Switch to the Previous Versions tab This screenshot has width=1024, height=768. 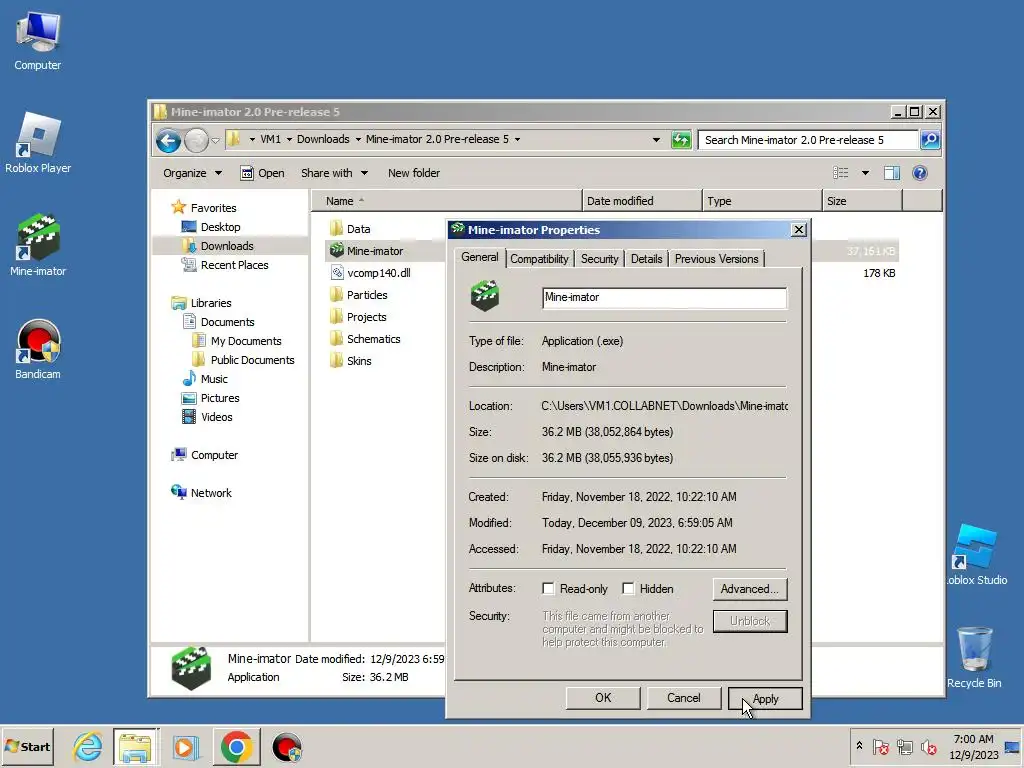[x=716, y=259]
